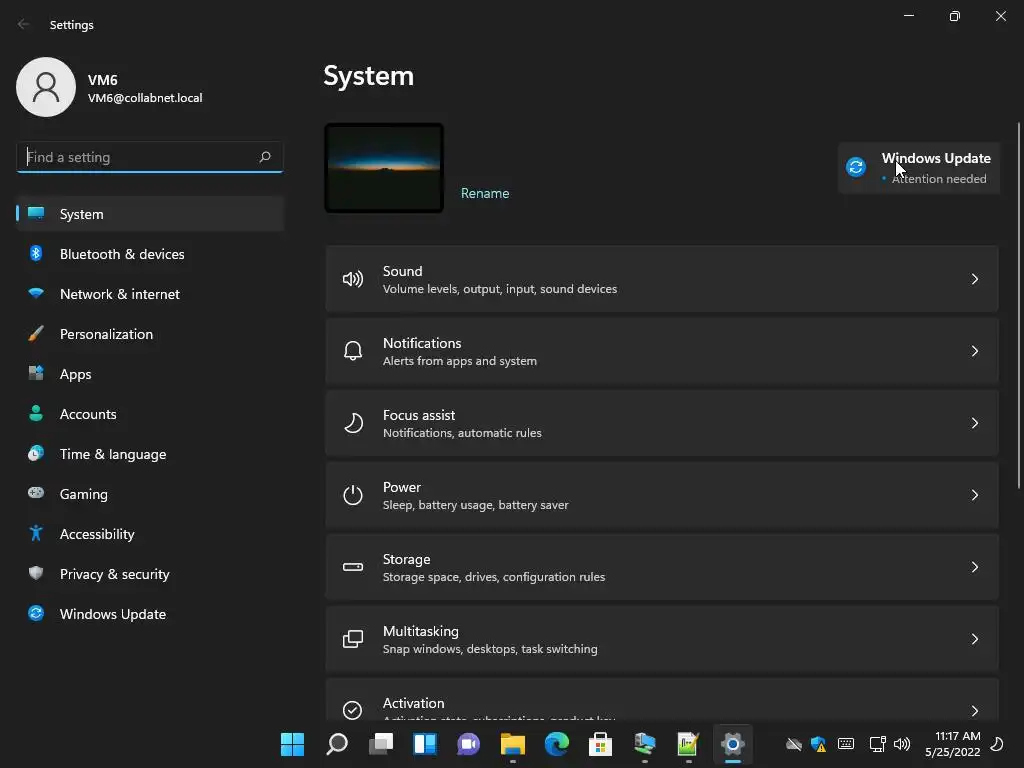Click the VM6@collabnet.local account name
Viewport: 1024px width, 768px height.
[x=145, y=98]
